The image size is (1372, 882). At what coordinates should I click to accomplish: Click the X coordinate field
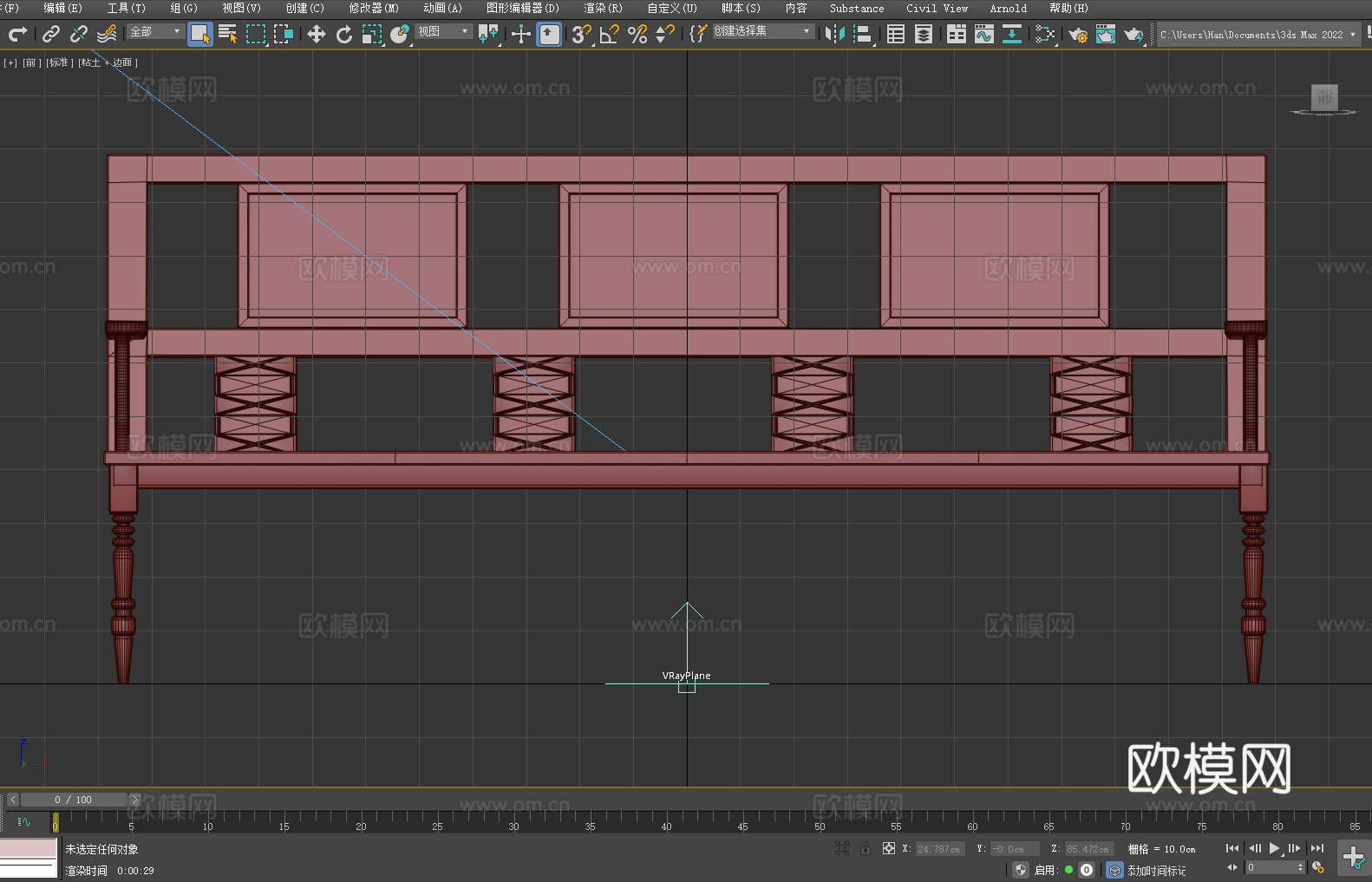click(x=940, y=849)
